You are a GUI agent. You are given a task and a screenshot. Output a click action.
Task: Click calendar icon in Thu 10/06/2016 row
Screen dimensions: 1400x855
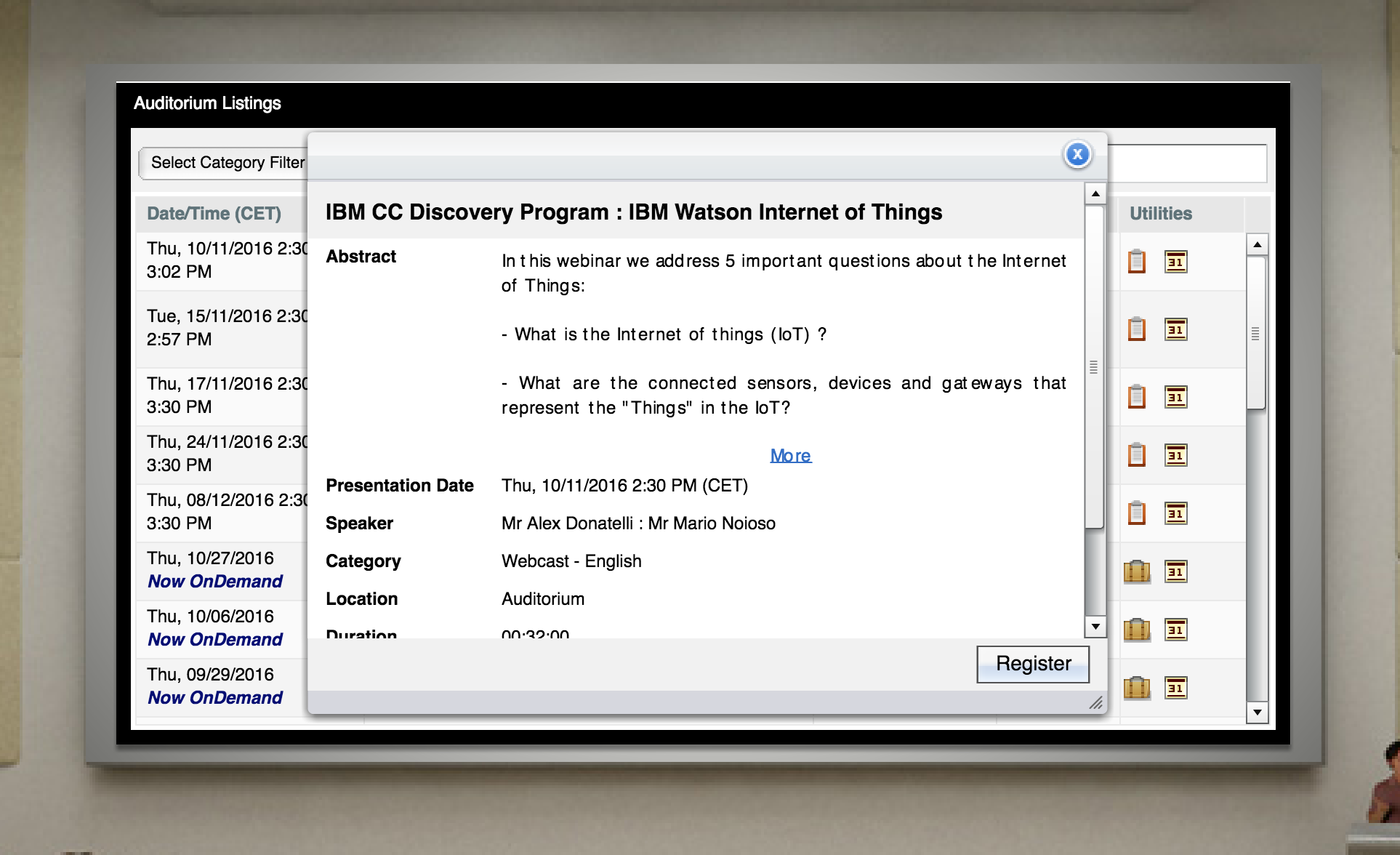tap(1176, 630)
